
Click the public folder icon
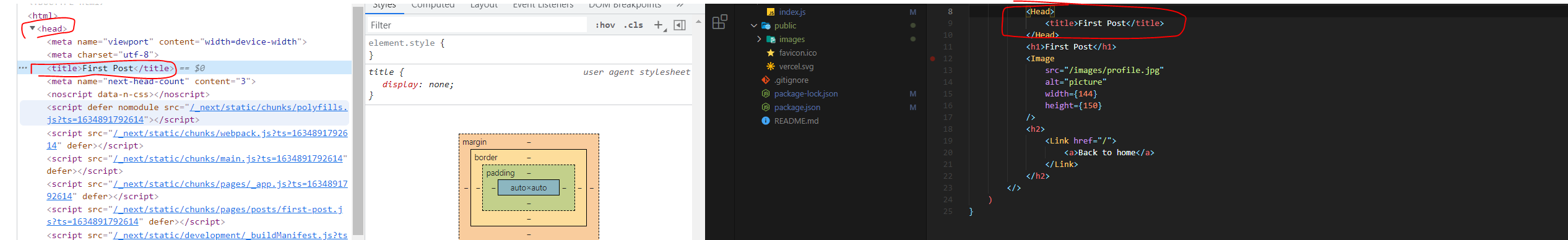click(x=766, y=25)
